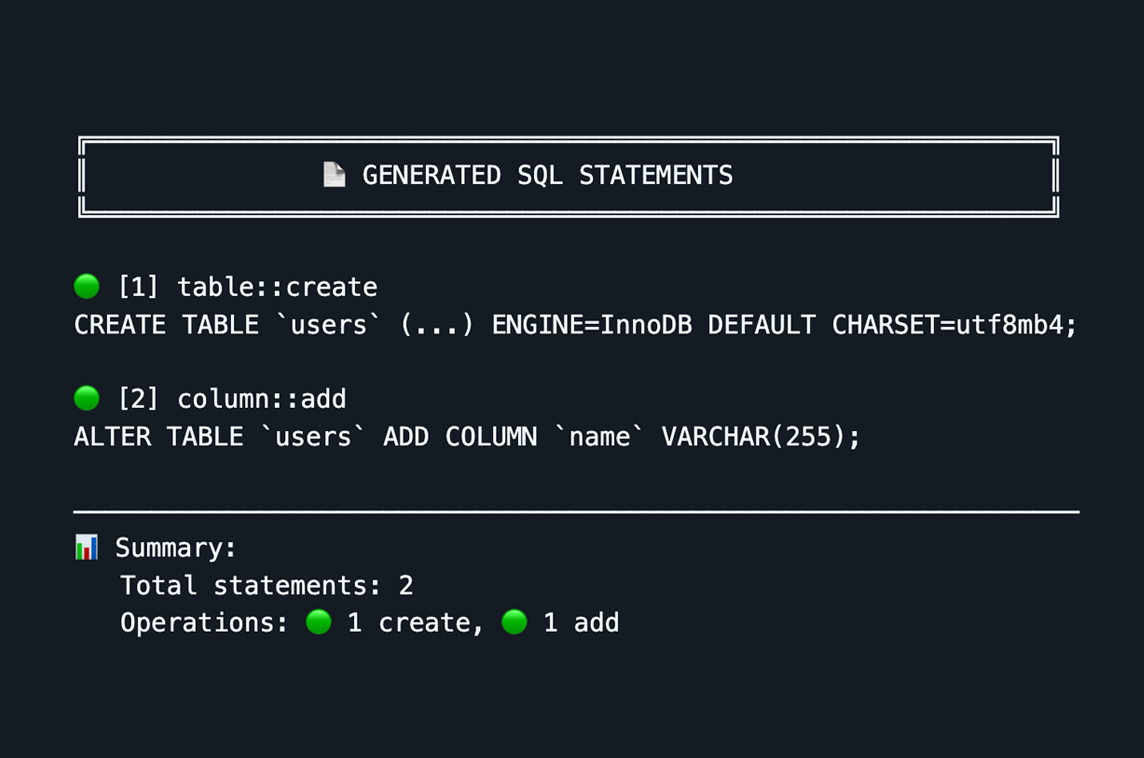1144x758 pixels.
Task: Click the CREATE TABLE `users` statement line
Action: (575, 325)
